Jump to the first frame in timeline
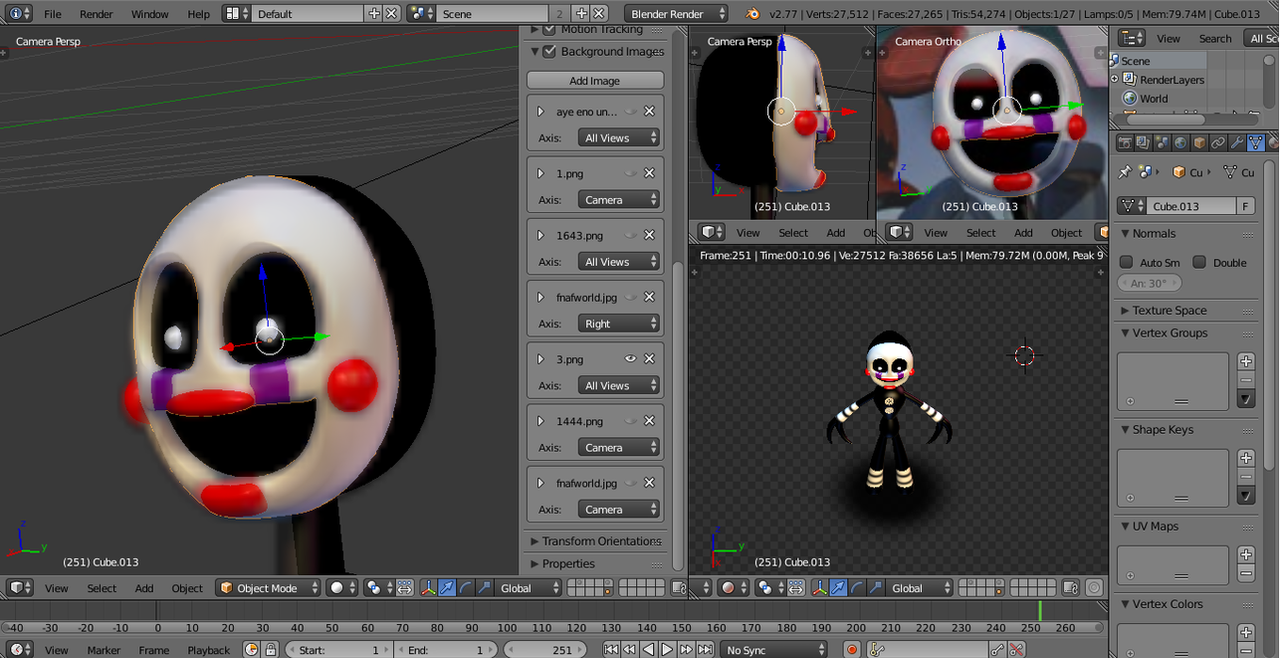This screenshot has height=658, width=1280. 611,650
